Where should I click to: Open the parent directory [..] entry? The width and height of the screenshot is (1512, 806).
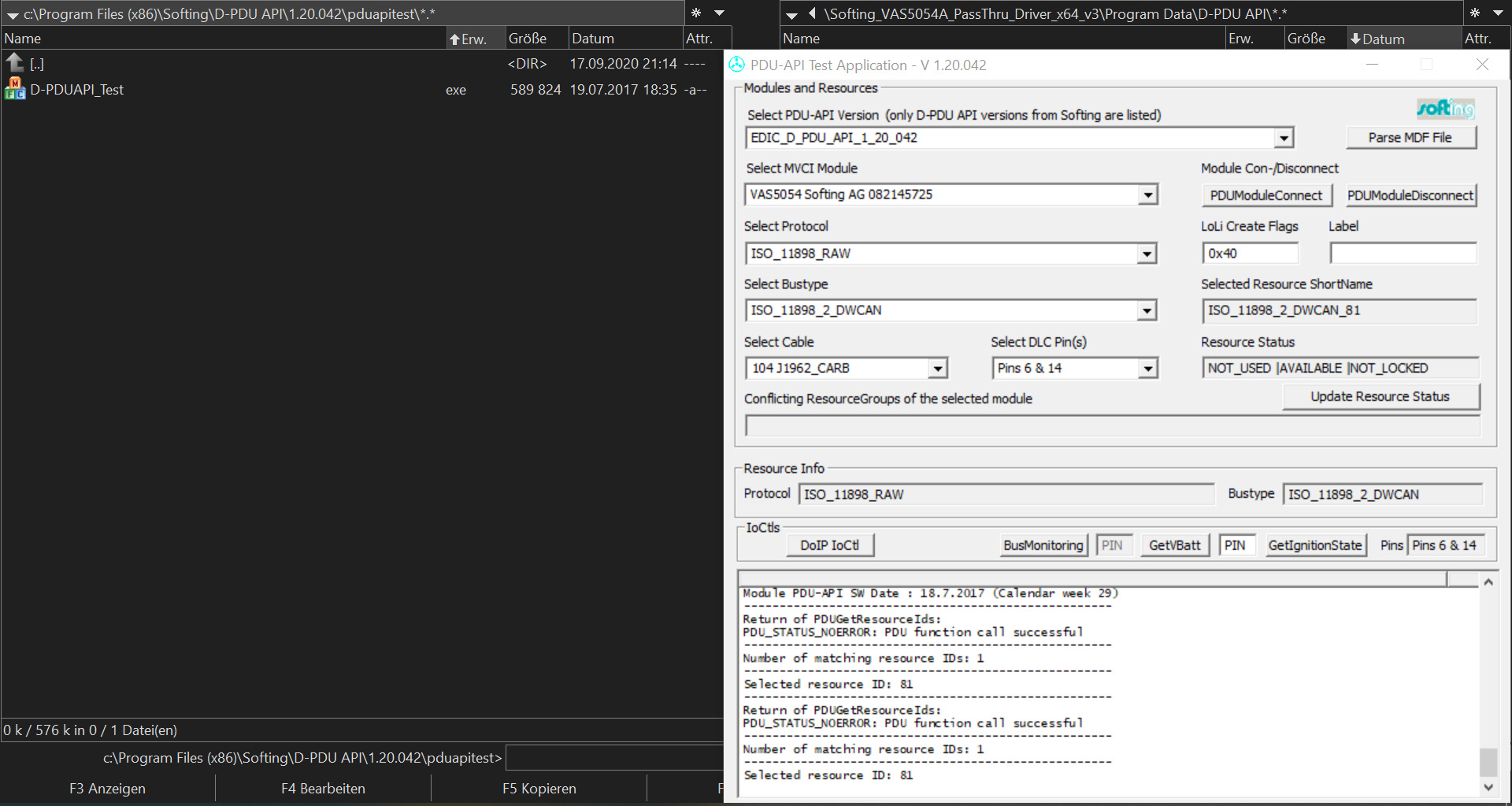36,64
